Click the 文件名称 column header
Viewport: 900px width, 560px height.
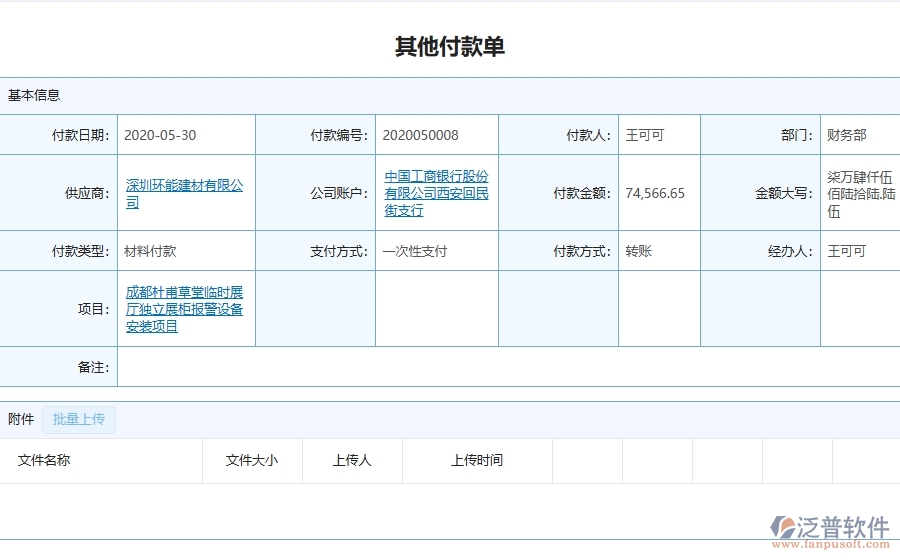coord(44,460)
